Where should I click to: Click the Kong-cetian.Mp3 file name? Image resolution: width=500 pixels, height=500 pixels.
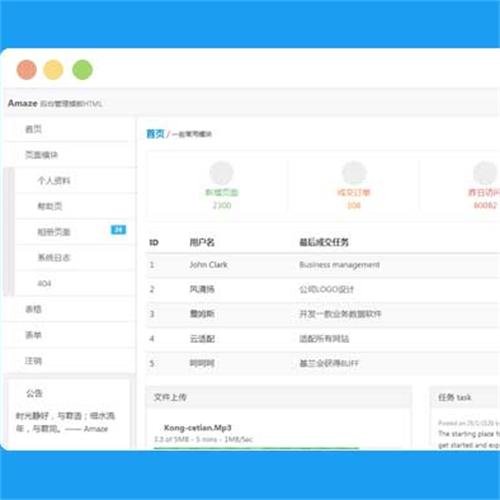pyautogui.click(x=198, y=427)
